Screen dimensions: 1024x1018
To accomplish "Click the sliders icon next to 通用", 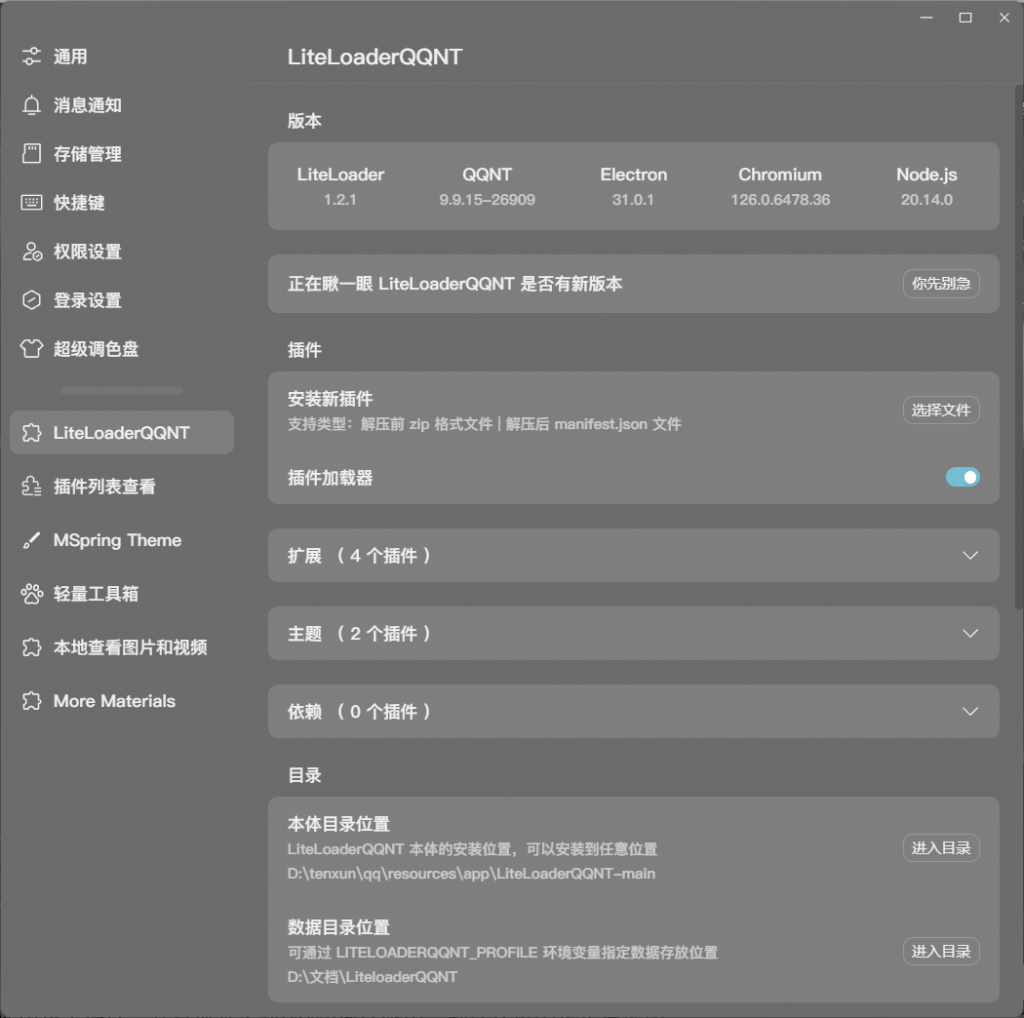I will [31, 56].
